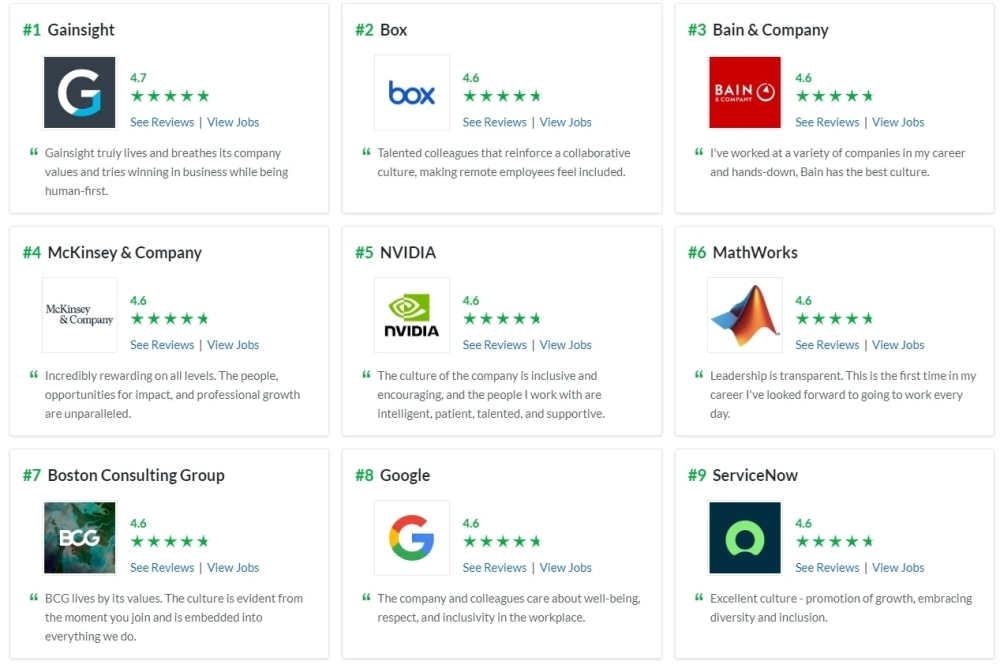Click the McKinsey & Company logo

[79, 315]
